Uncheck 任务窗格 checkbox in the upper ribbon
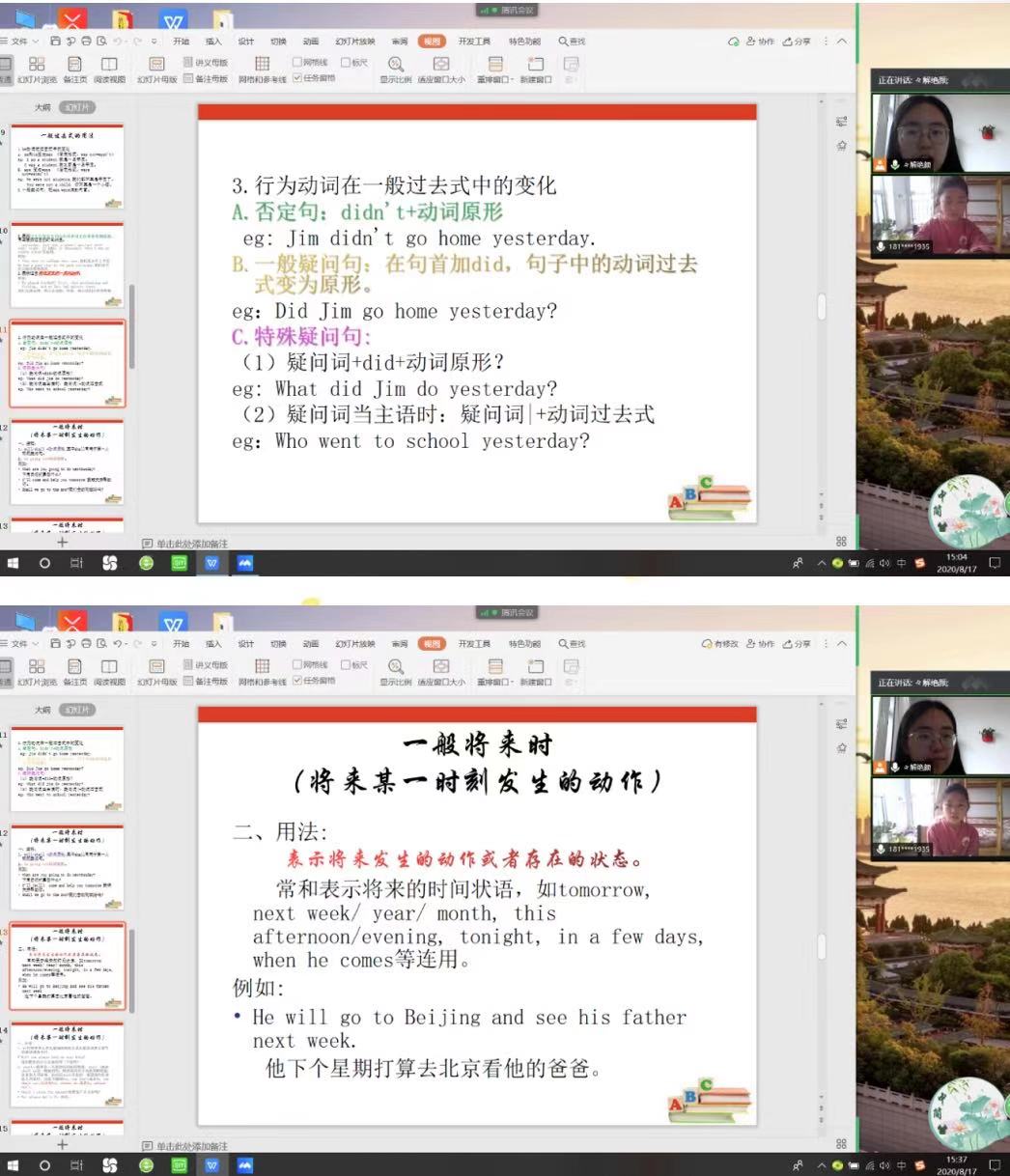The width and height of the screenshot is (1010, 1176). (297, 78)
